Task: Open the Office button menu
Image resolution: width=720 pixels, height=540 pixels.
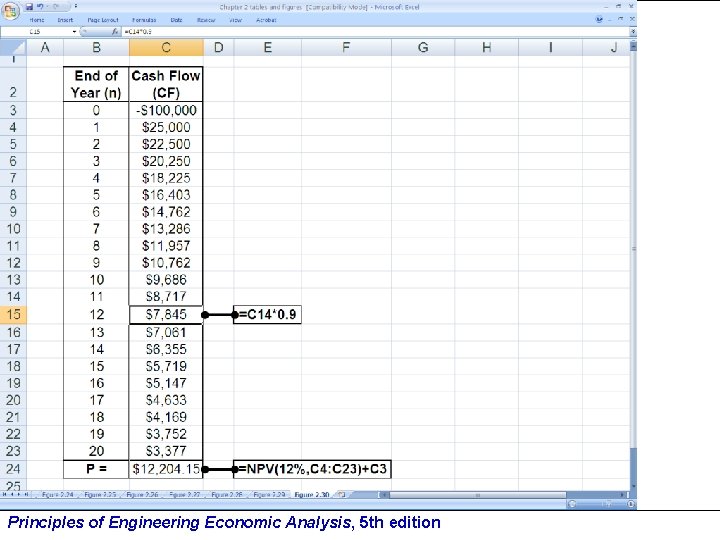Action: [10, 10]
